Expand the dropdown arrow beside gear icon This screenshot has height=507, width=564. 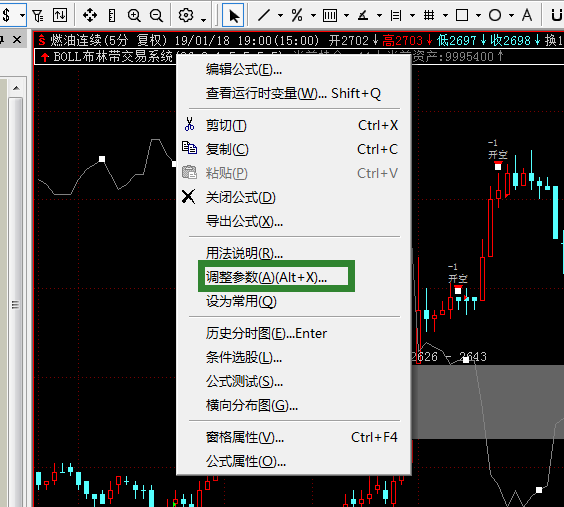tap(204, 19)
